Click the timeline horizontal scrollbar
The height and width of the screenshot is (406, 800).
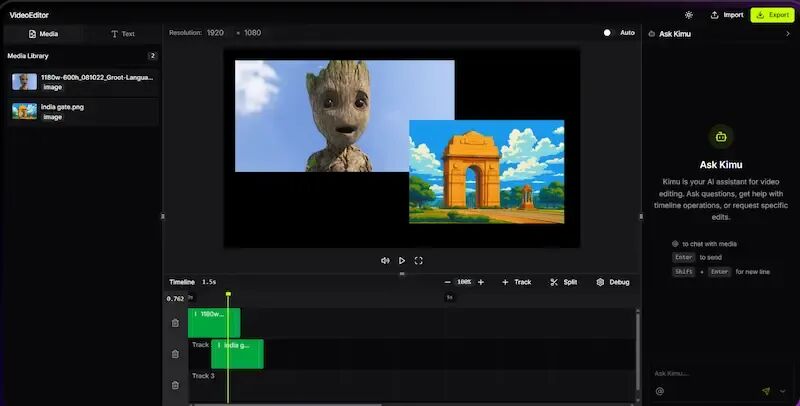click(286, 404)
